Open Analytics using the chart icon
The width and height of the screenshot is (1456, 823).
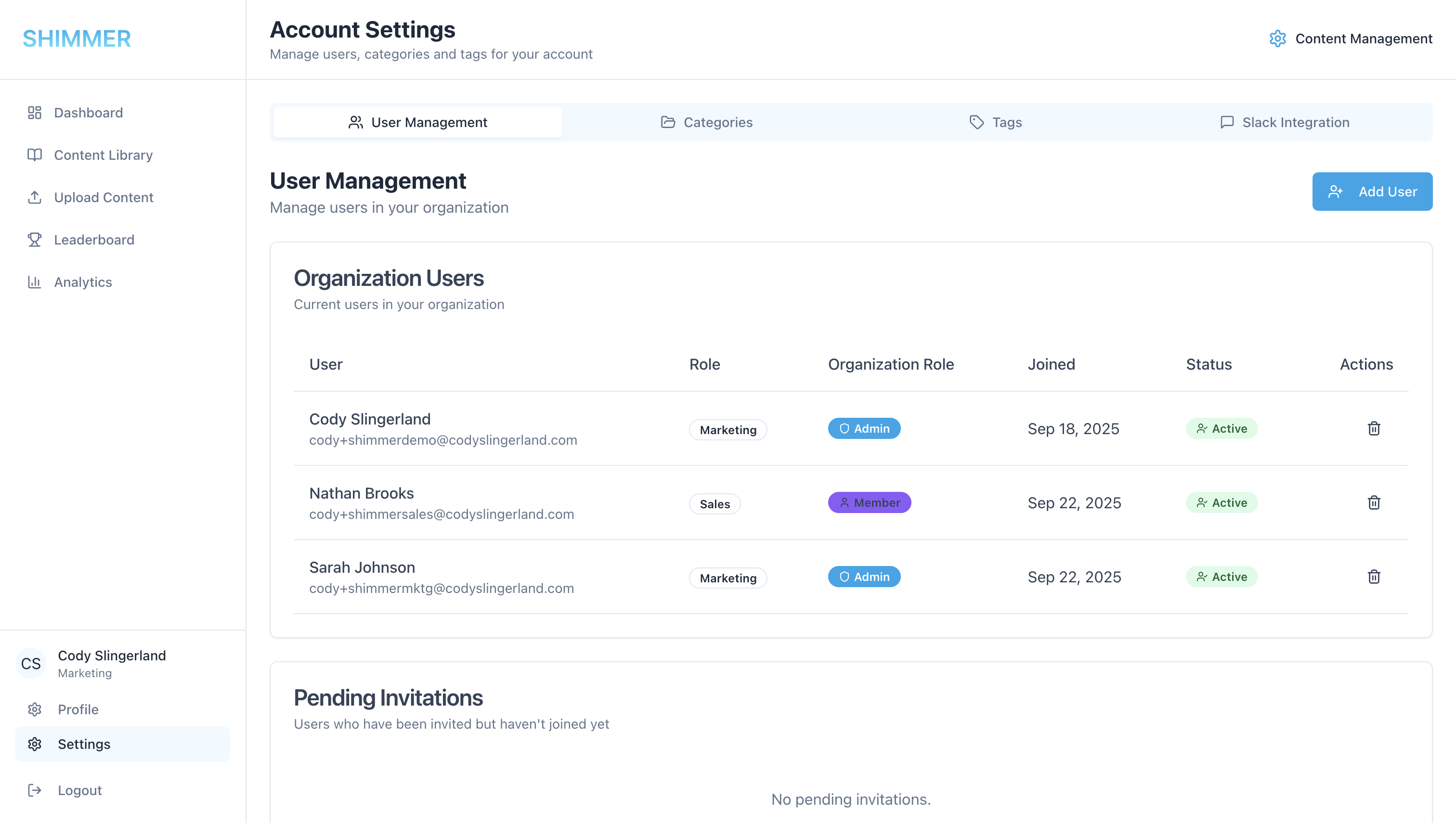(34, 282)
